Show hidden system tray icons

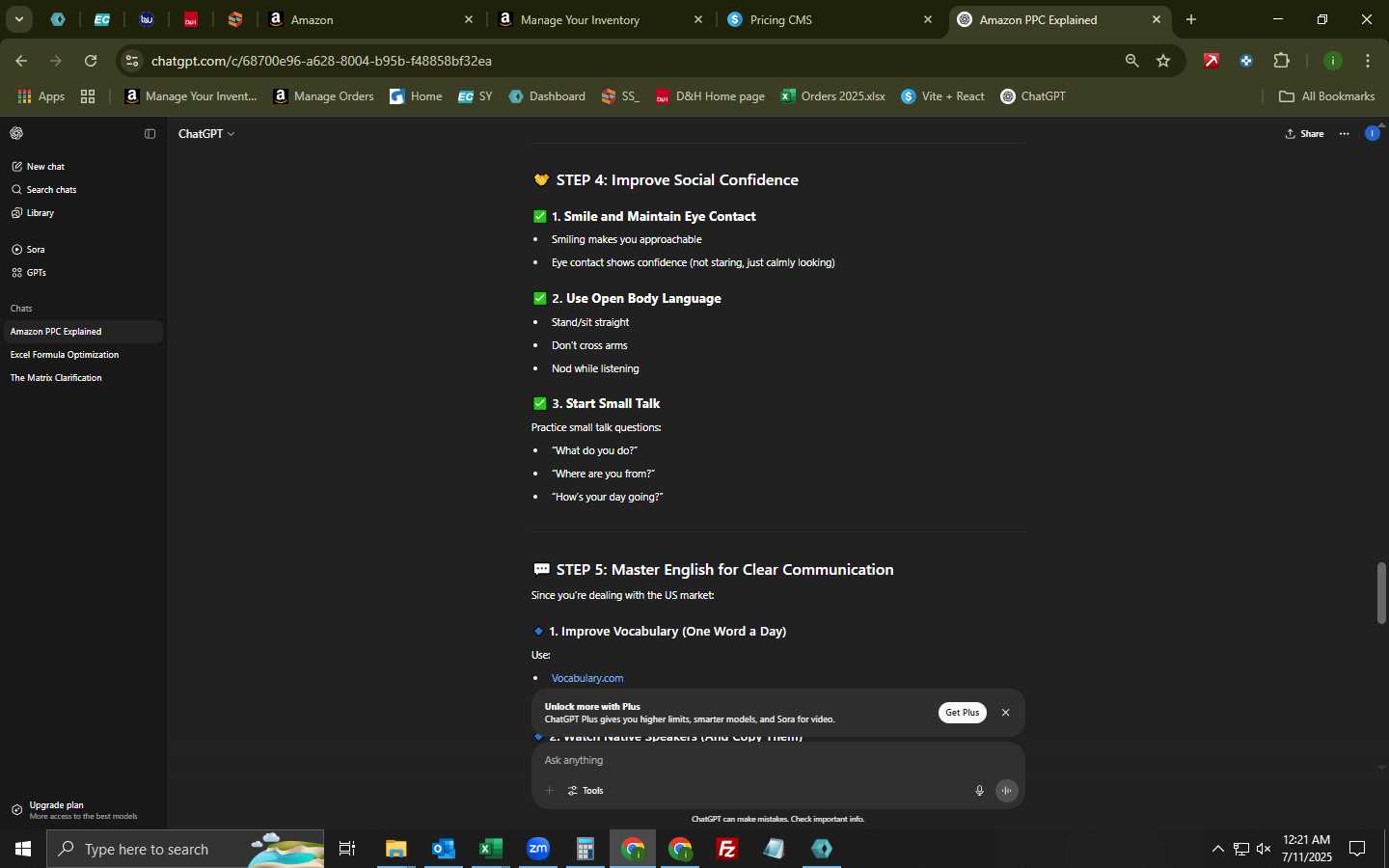(1217, 849)
